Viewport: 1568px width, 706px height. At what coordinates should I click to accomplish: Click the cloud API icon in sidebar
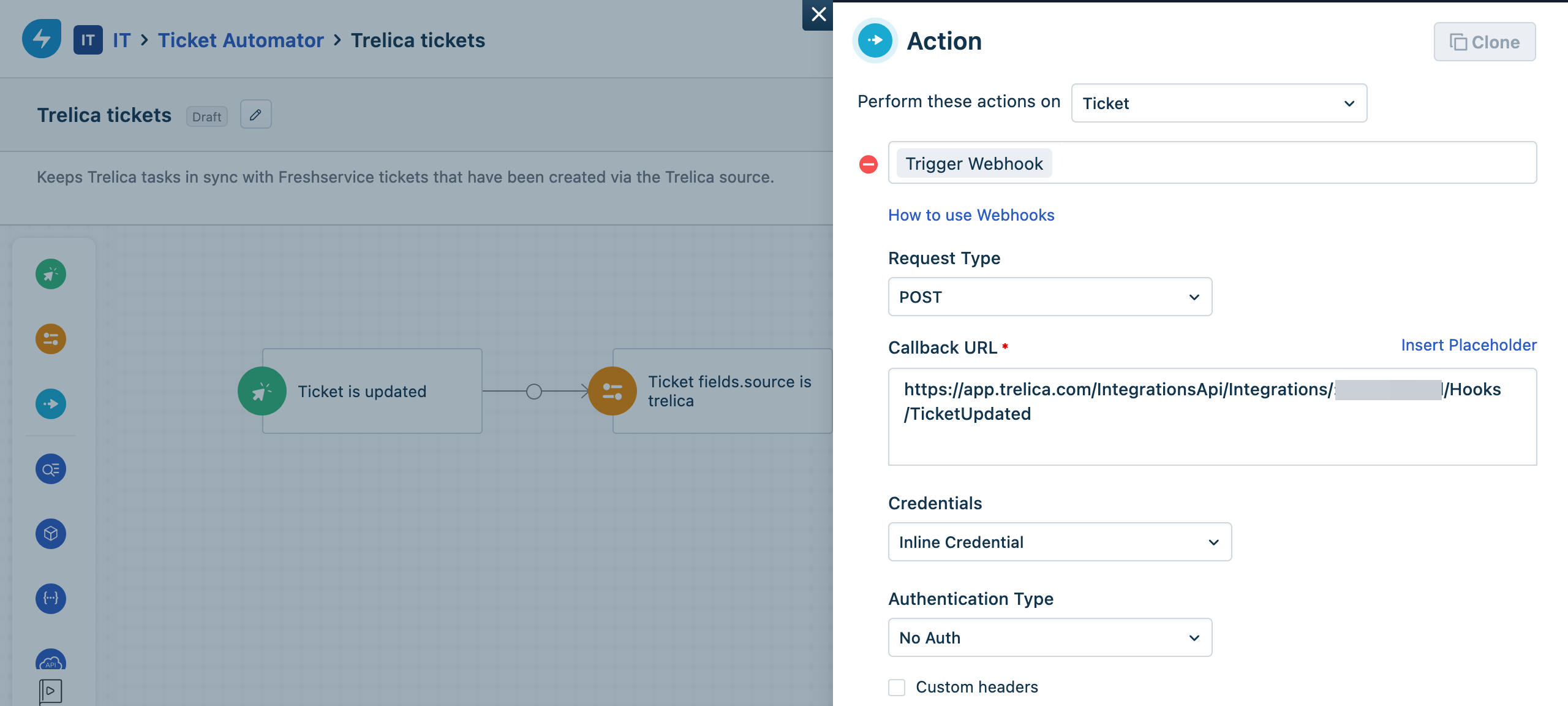51,661
